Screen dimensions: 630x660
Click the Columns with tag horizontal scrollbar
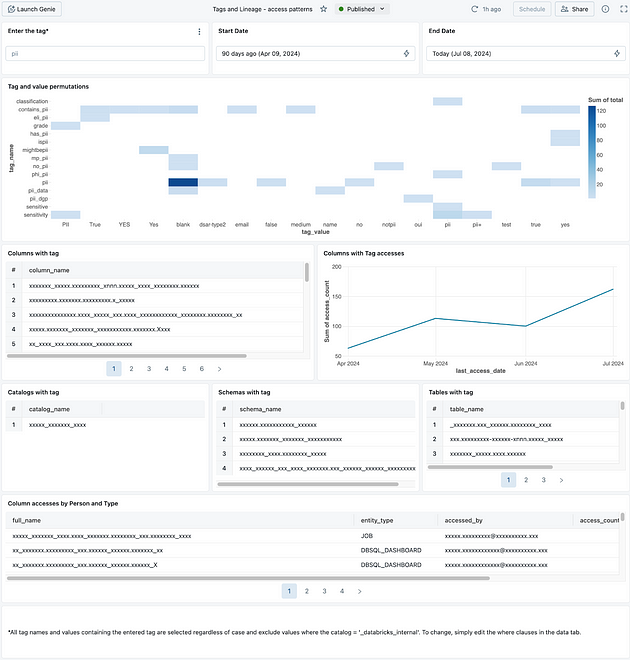tap(127, 356)
